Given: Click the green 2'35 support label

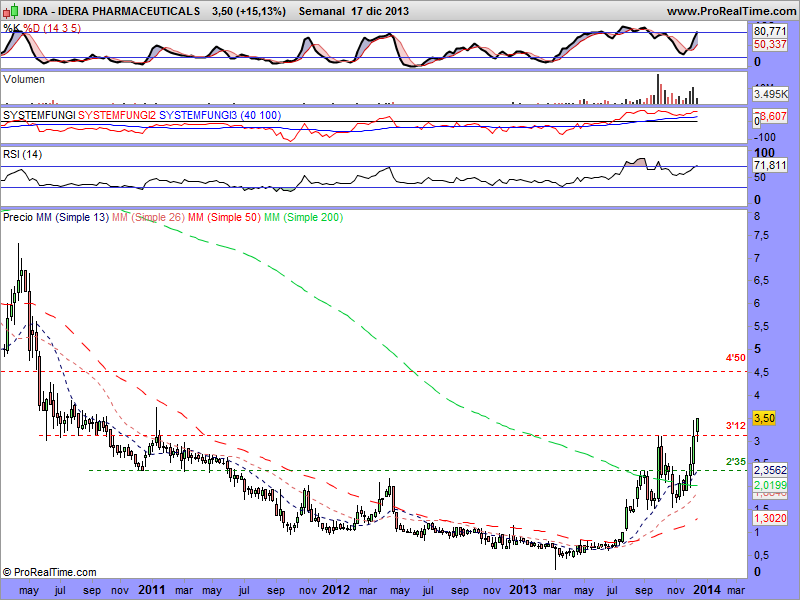Looking at the screenshot, I should [736, 462].
